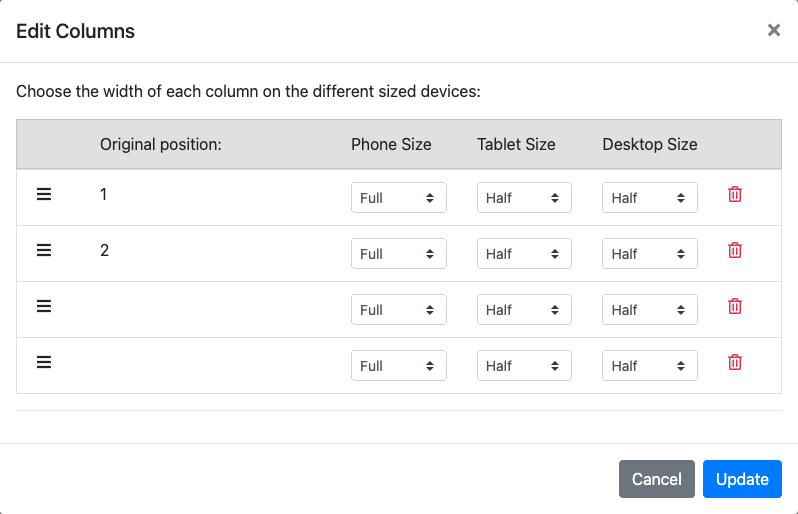The image size is (798, 514).
Task: Click the Original position column header
Action: tap(160, 144)
